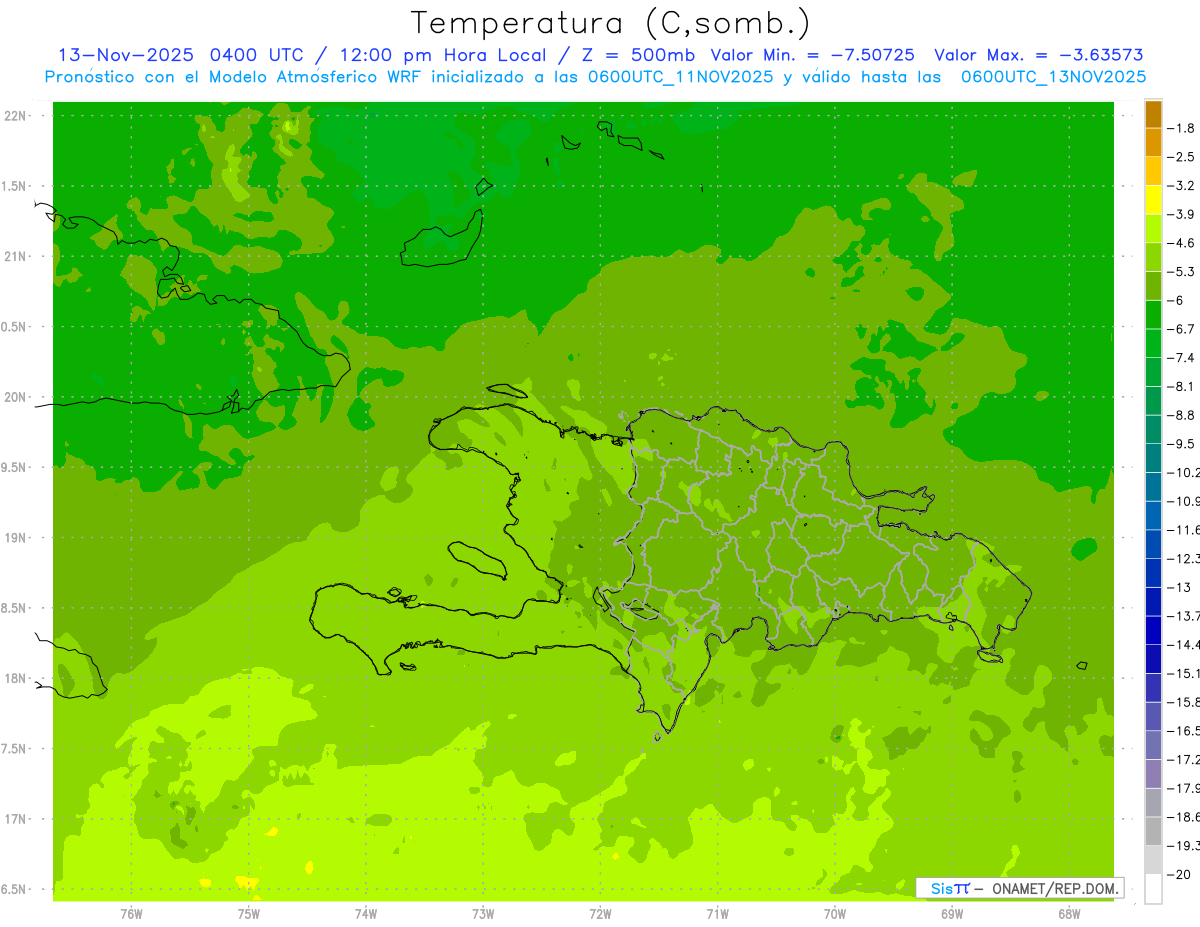Click the 70W longitude axis label
Screen dimensions: 1200x927
(835, 914)
